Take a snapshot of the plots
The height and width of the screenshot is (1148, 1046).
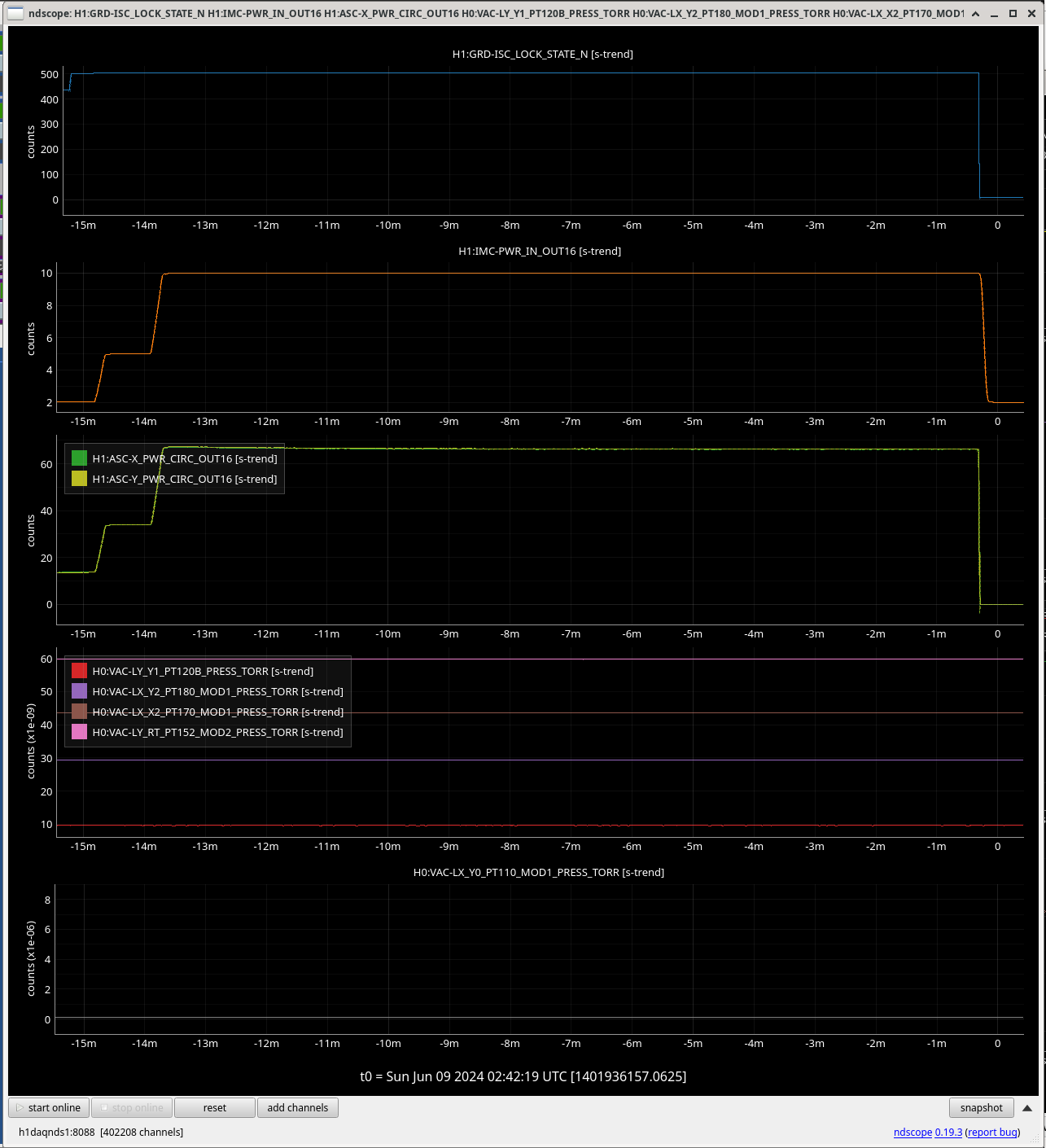982,1107
